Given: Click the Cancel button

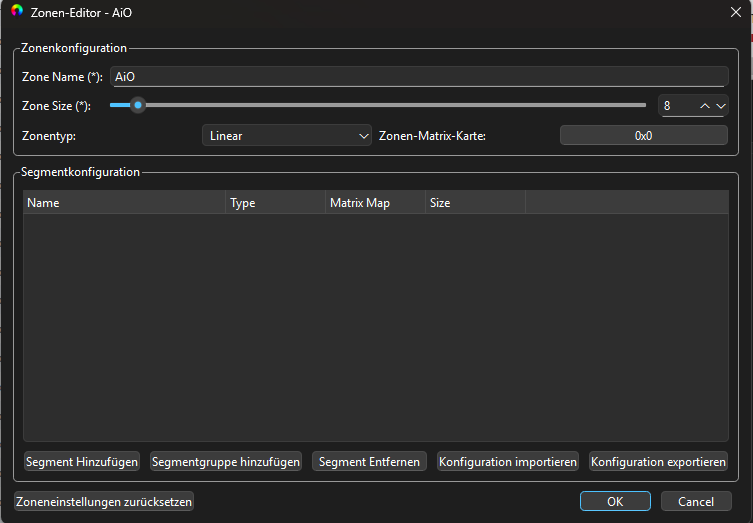Looking at the screenshot, I should [696, 501].
